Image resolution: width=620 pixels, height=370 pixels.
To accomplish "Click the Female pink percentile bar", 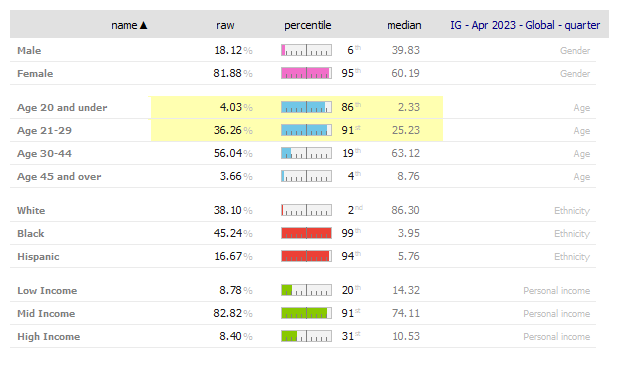I will tap(306, 73).
